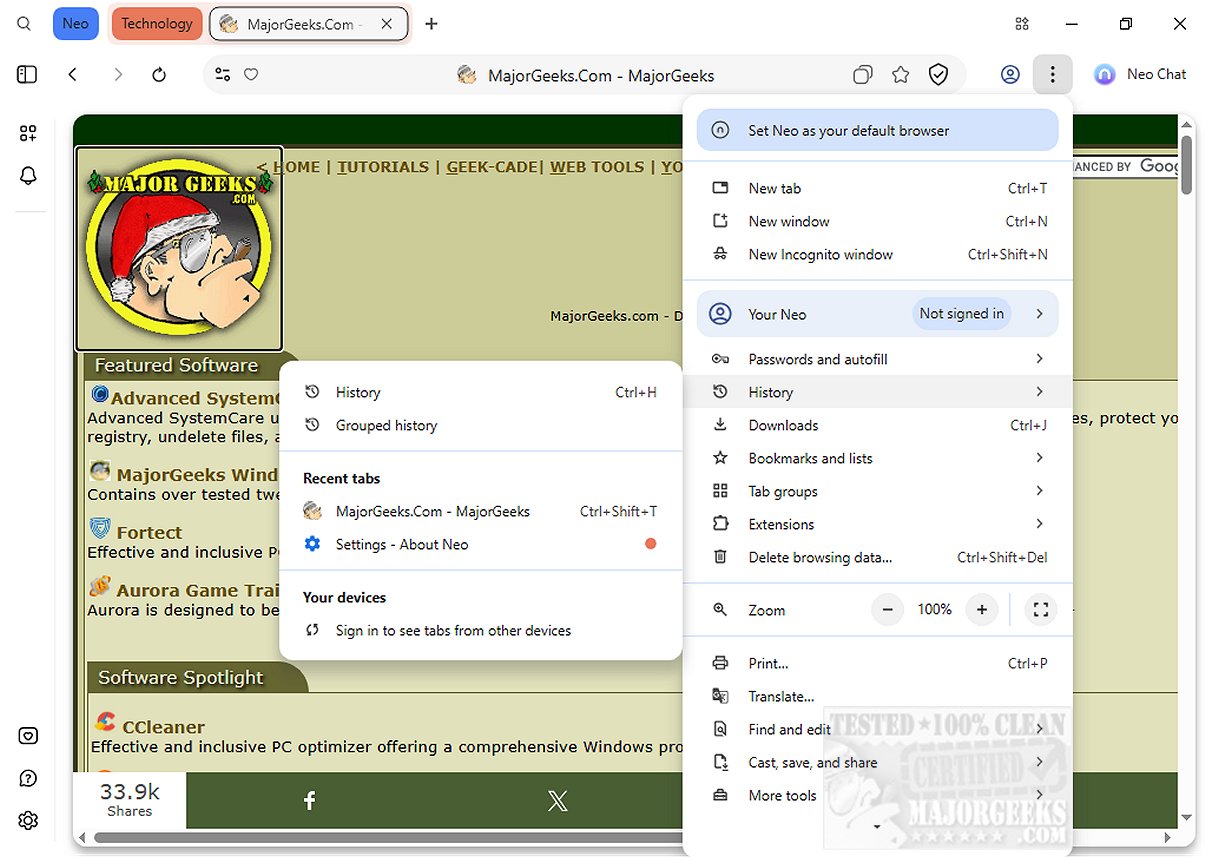Set Neo as your default browser
The height and width of the screenshot is (857, 1205).
click(x=877, y=130)
